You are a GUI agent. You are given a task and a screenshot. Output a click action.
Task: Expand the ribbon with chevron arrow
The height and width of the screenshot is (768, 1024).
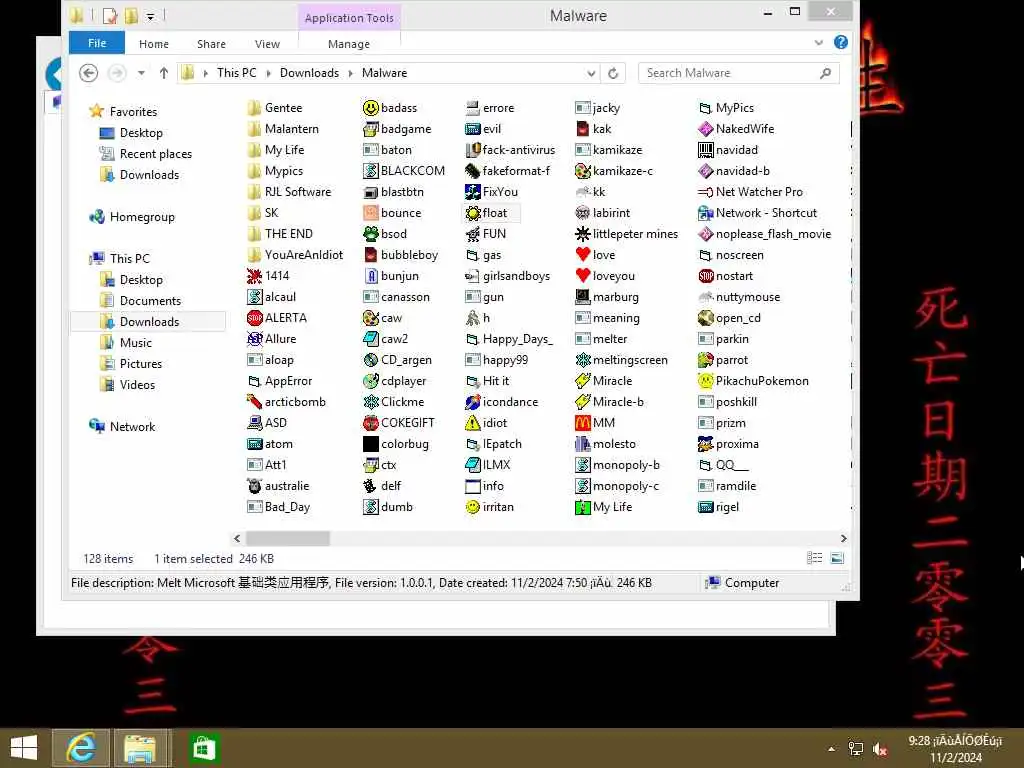pos(818,43)
